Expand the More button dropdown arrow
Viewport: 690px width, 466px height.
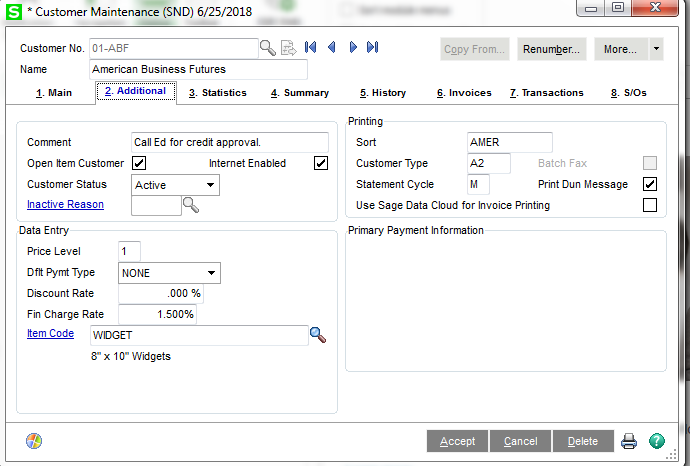click(x=655, y=49)
